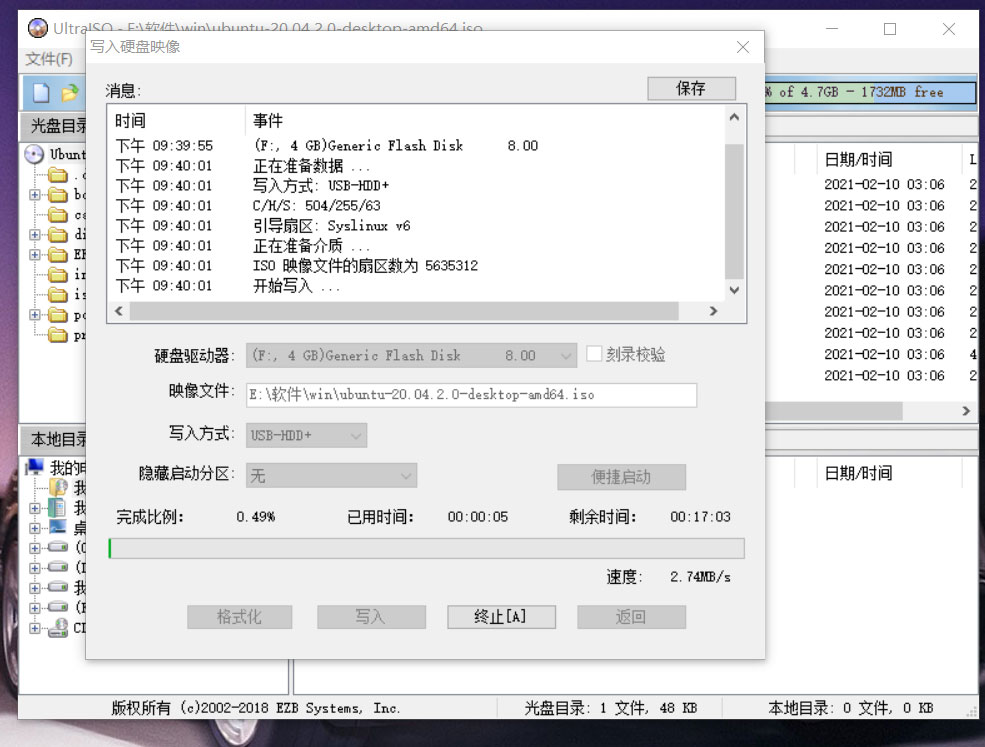Expand the CD drive node in local tree
Viewport: 985px width, 747px height.
tap(35, 628)
